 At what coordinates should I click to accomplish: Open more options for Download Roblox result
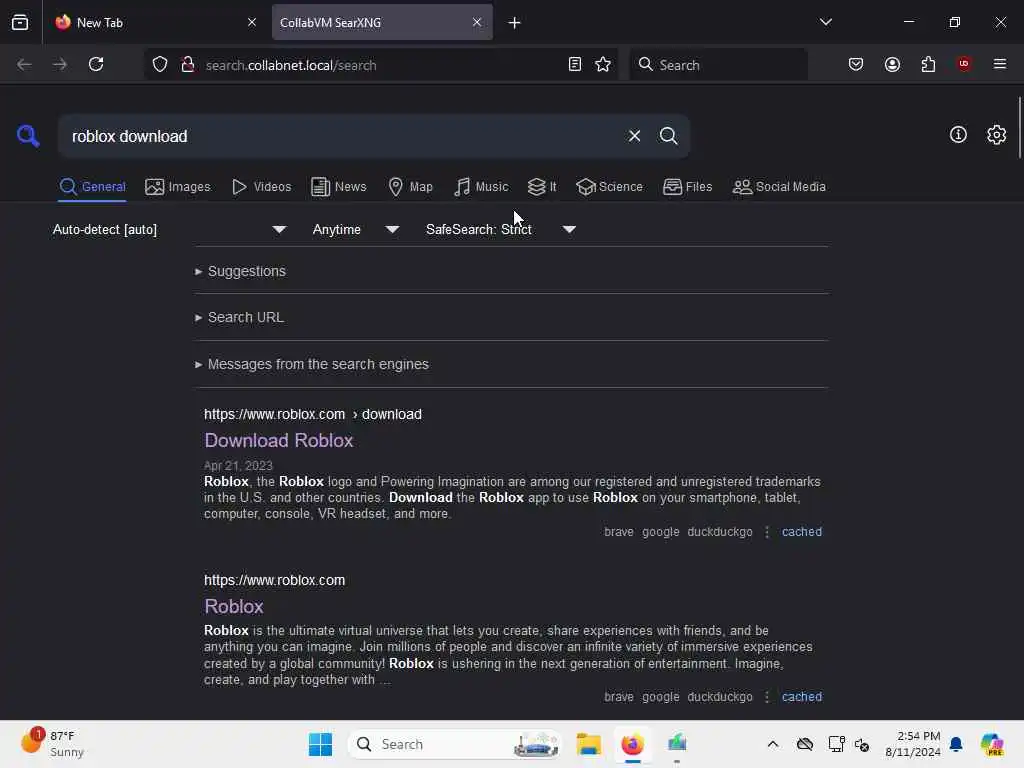(x=767, y=532)
